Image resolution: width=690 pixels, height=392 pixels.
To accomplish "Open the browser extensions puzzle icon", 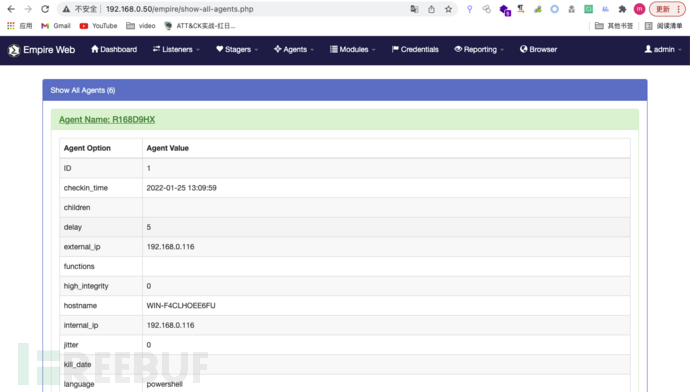I will [622, 9].
